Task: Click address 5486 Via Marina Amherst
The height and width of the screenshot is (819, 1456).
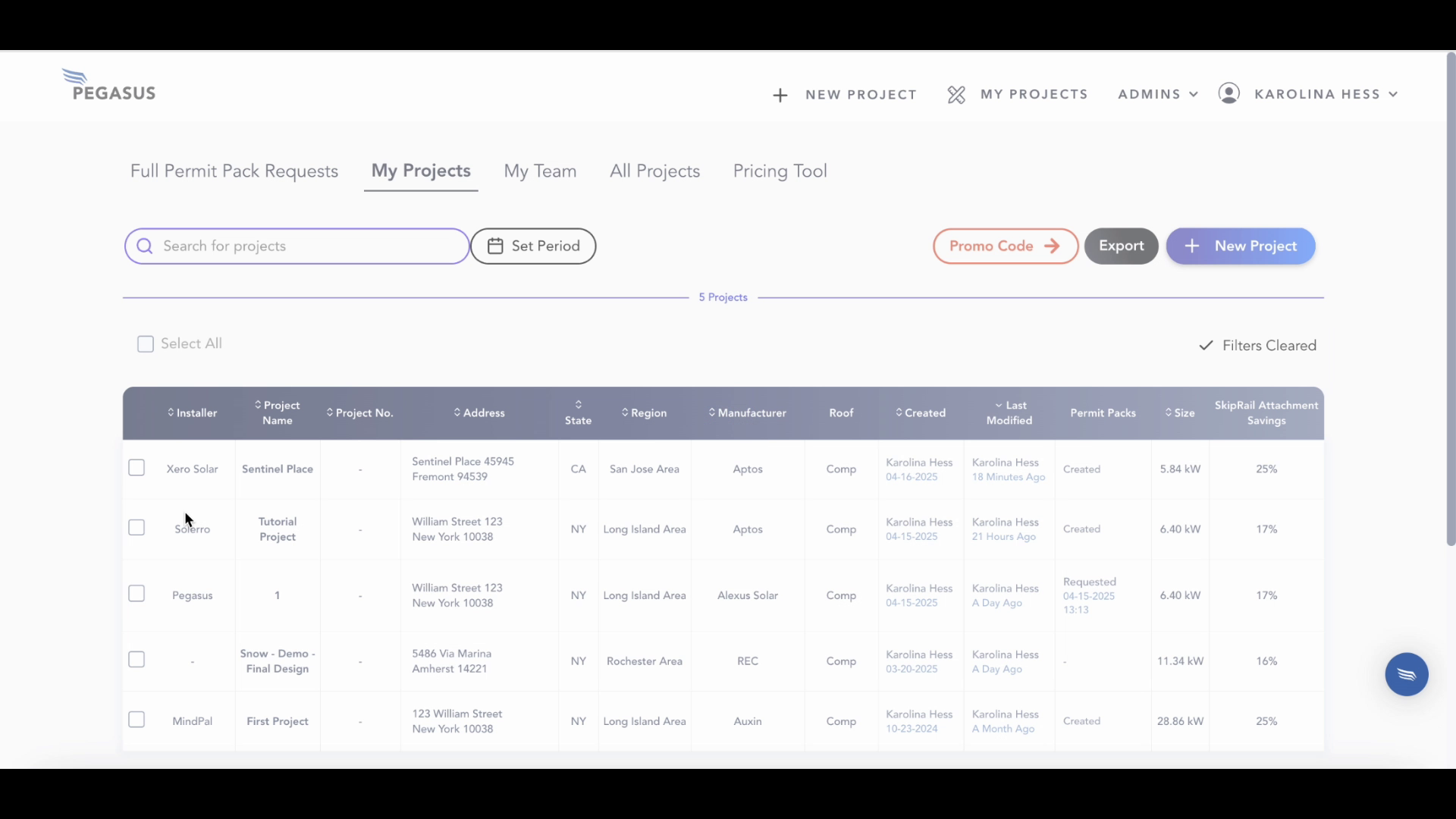Action: [x=452, y=661]
